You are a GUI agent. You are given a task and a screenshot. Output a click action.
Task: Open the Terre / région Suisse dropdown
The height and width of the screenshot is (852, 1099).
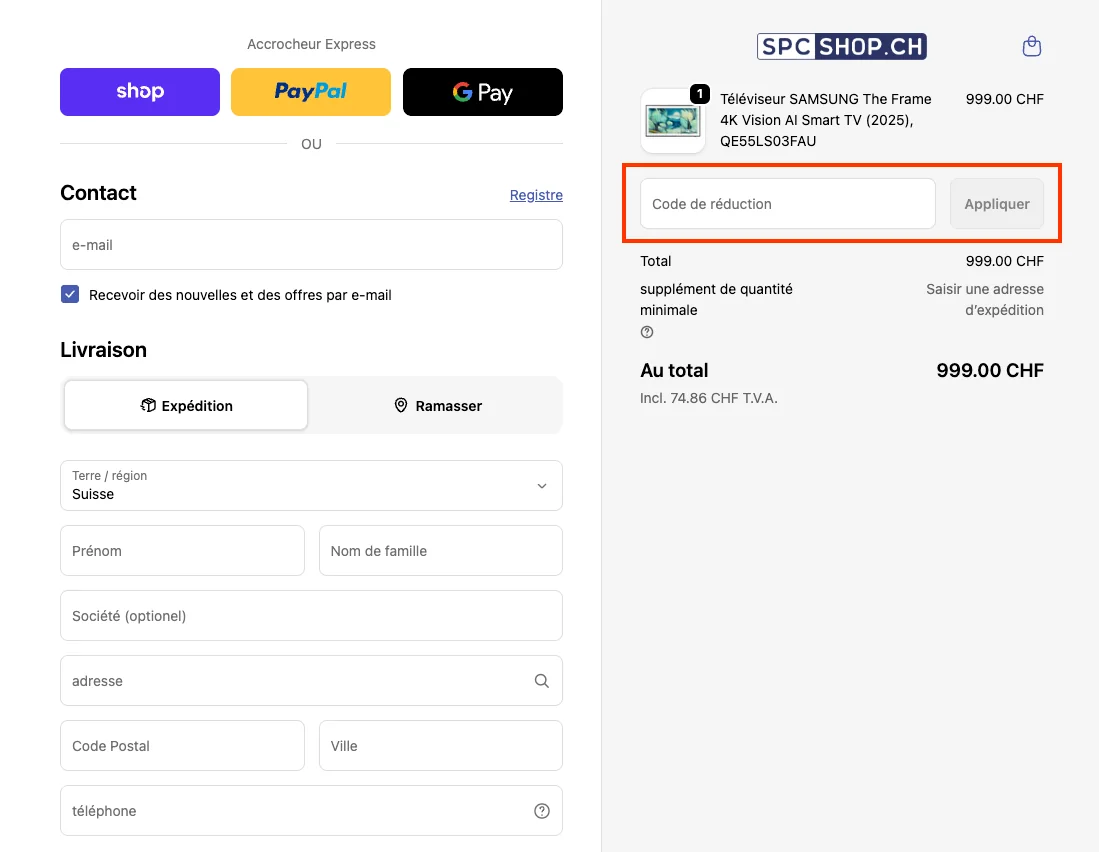click(x=311, y=485)
